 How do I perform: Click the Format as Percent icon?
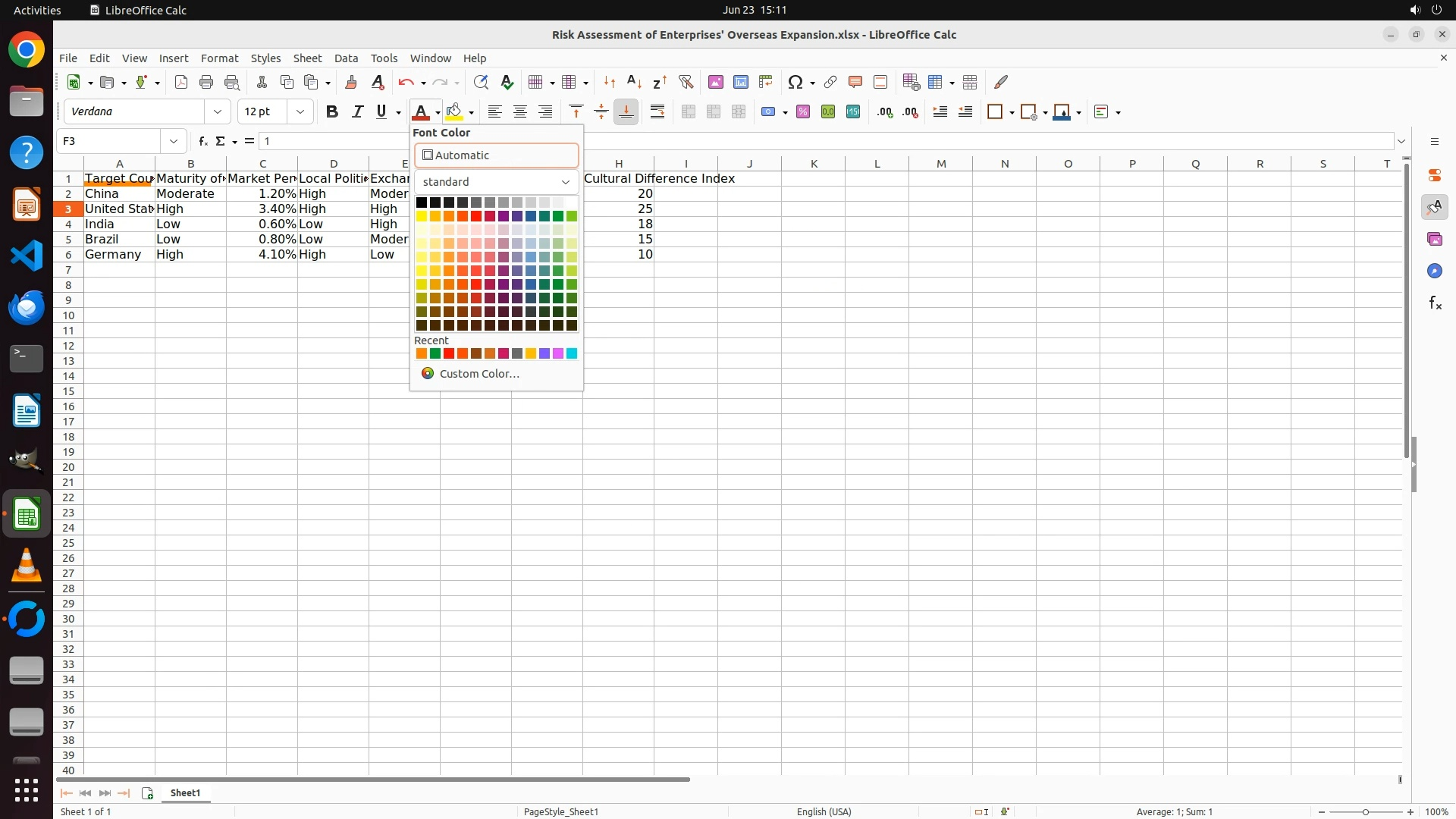point(803,112)
